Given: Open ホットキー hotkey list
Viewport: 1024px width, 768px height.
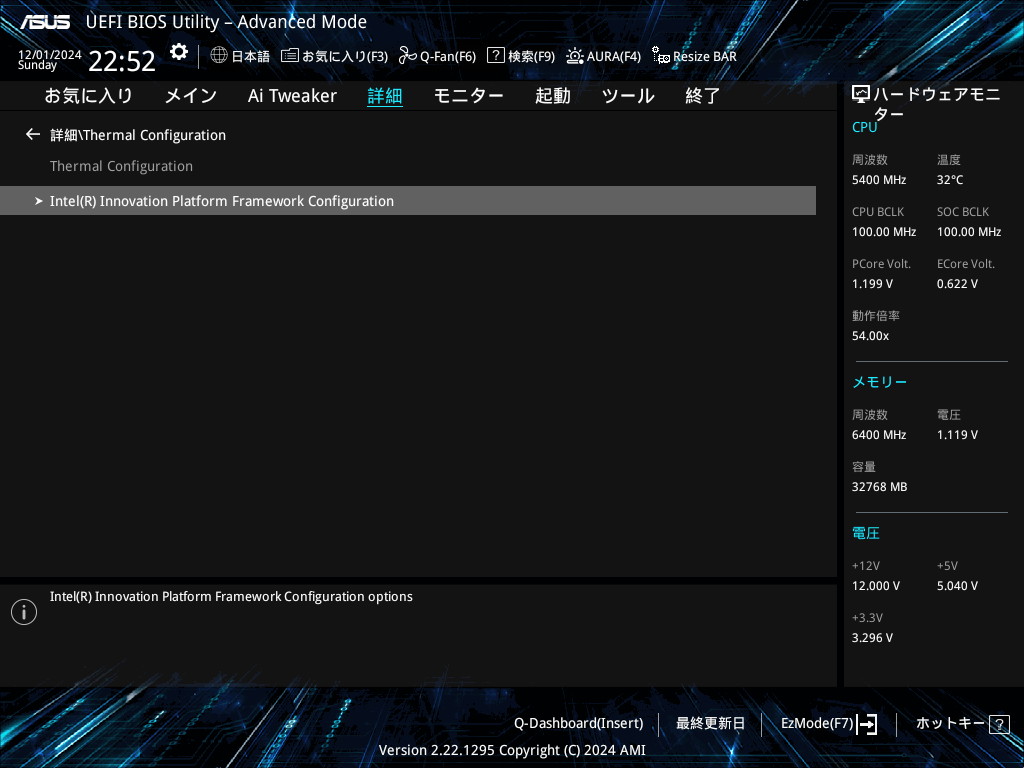Looking at the screenshot, I should click(950, 723).
